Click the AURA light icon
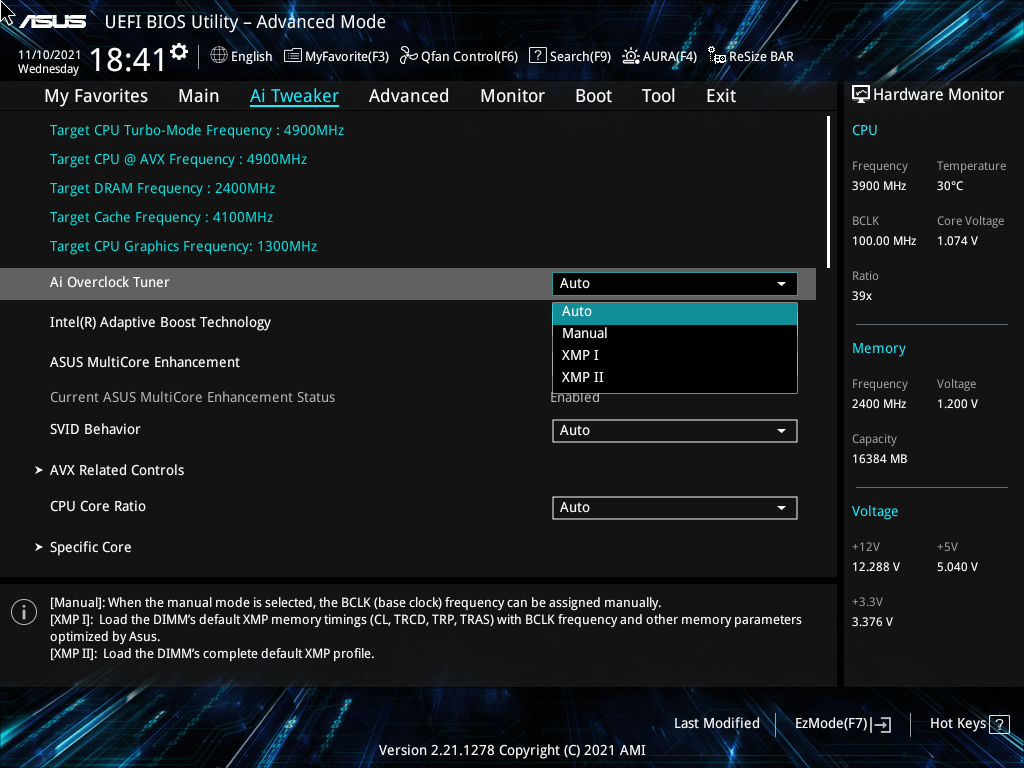The height and width of the screenshot is (768, 1024). [630, 56]
